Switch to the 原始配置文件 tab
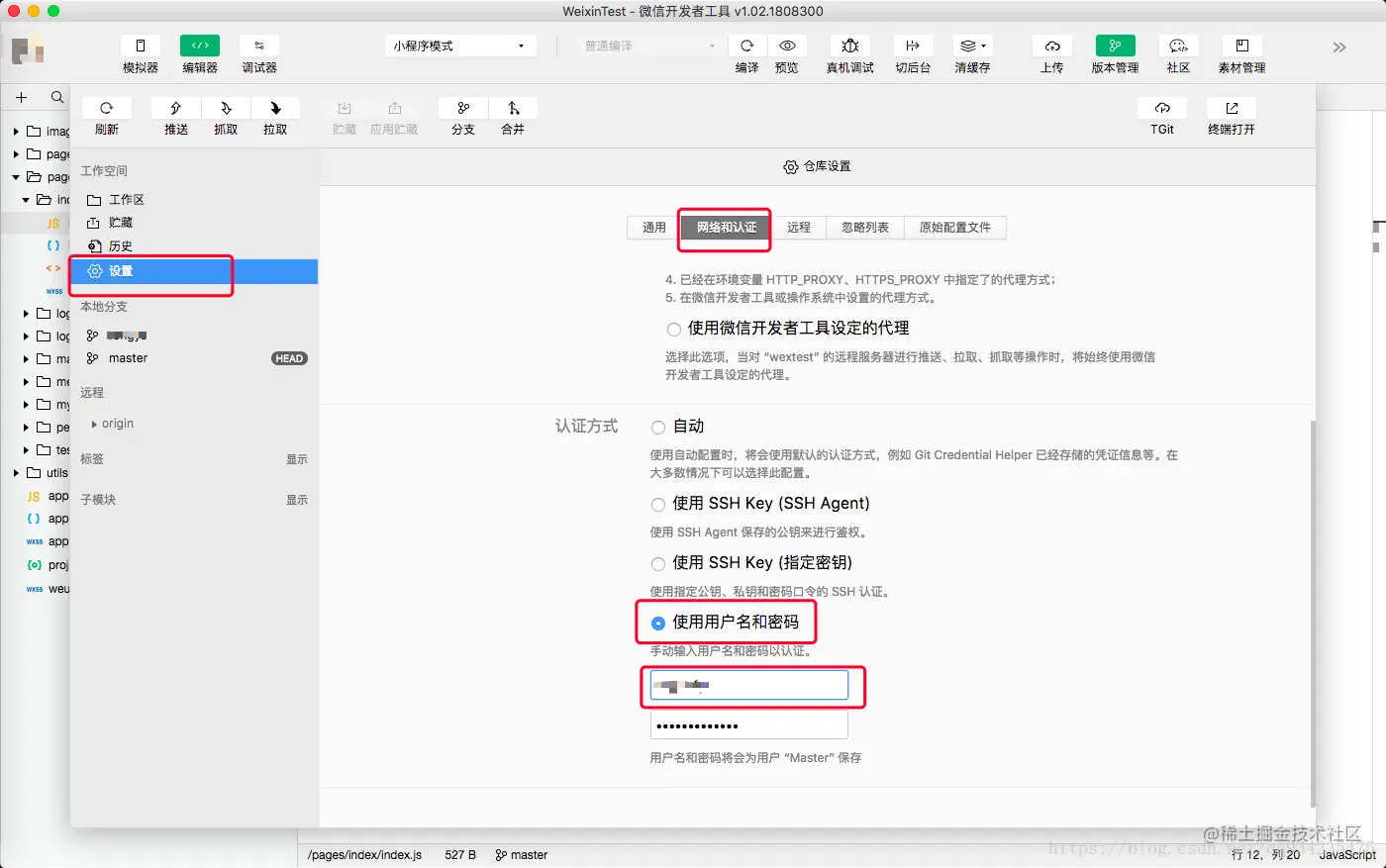Screen dimensions: 1386x868 point(955,228)
